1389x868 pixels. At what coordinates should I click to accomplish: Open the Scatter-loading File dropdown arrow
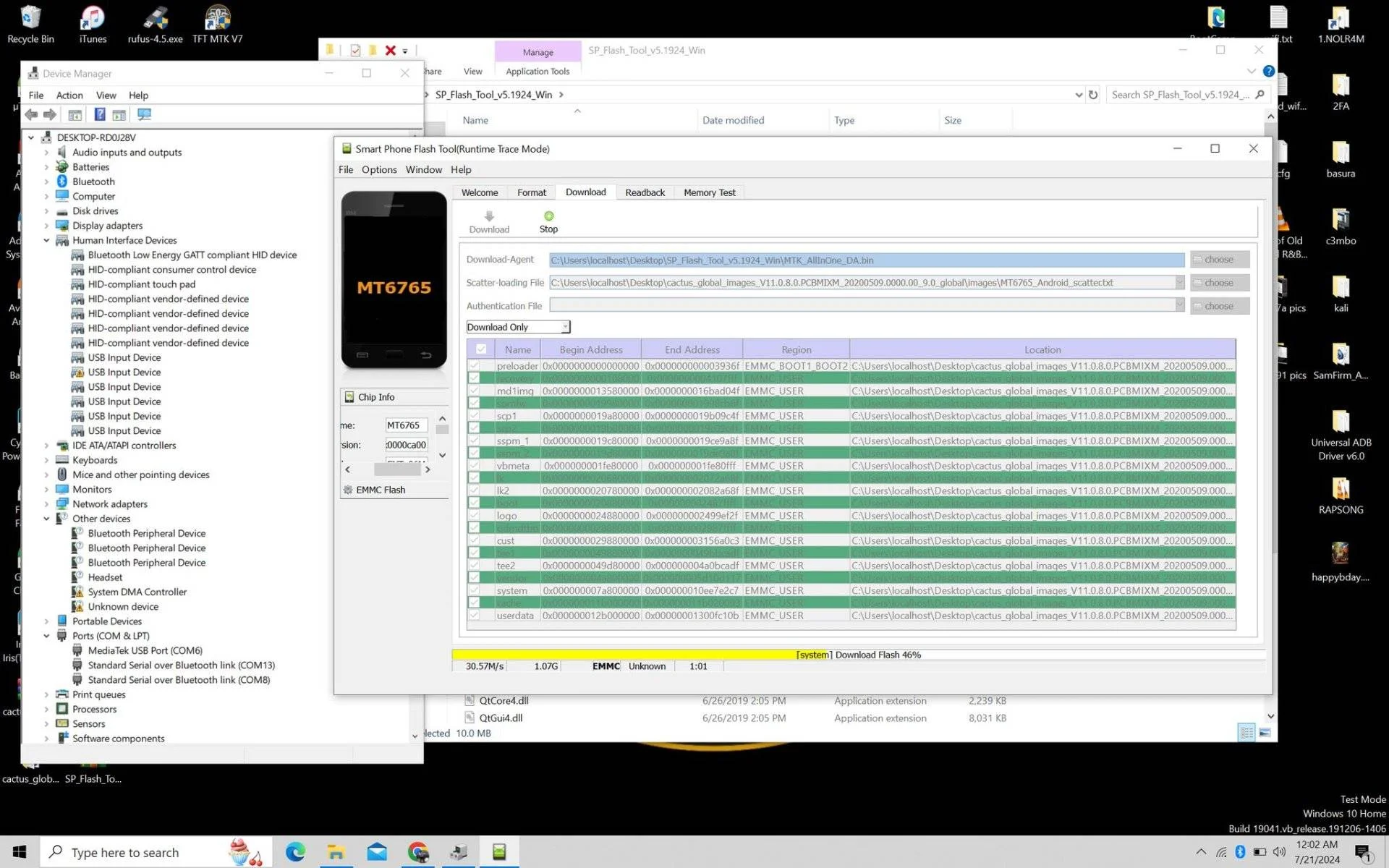coord(1179,283)
